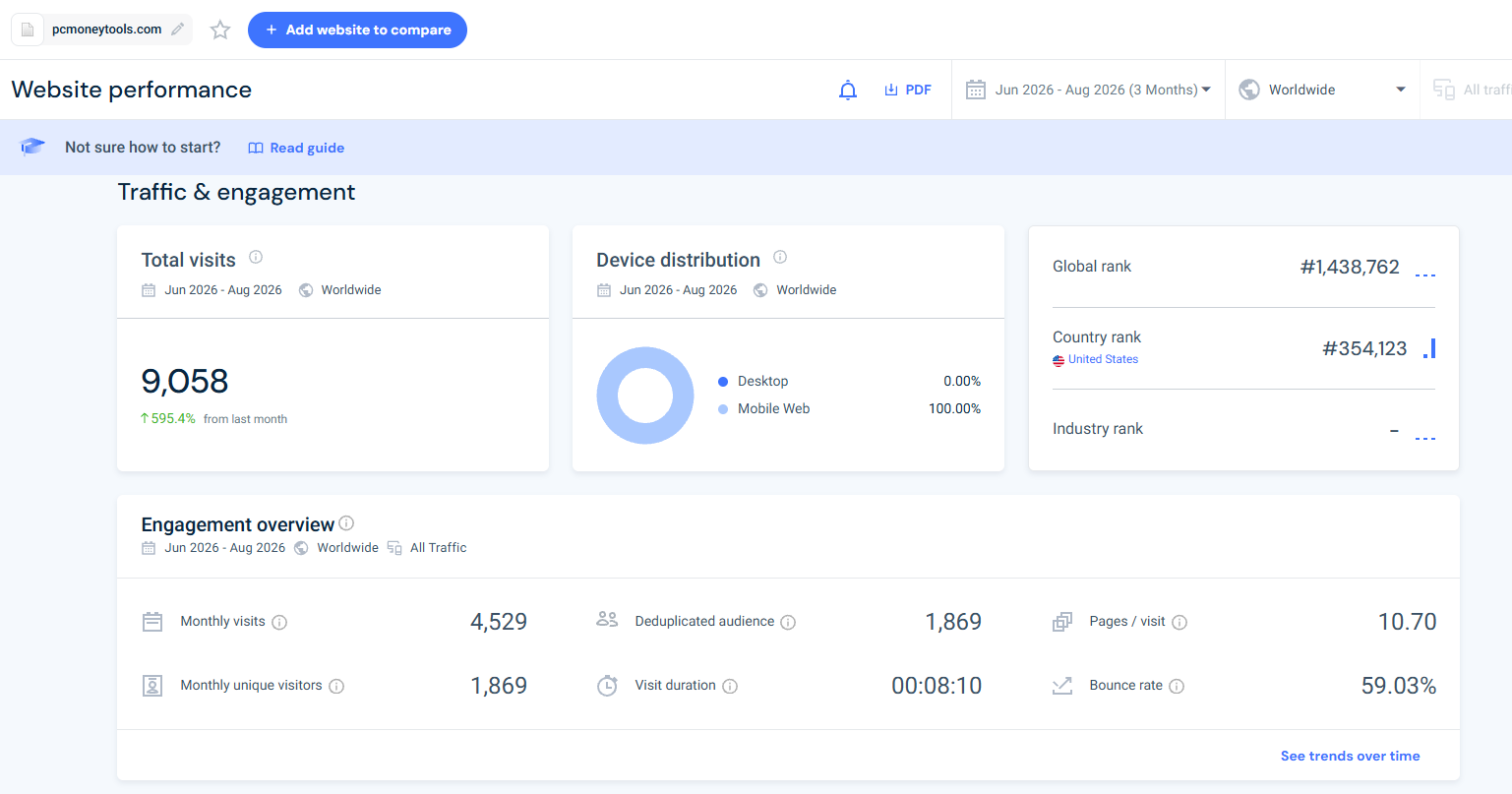Click the United States country rank link
The width and height of the screenshot is (1512, 794).
(x=1103, y=359)
